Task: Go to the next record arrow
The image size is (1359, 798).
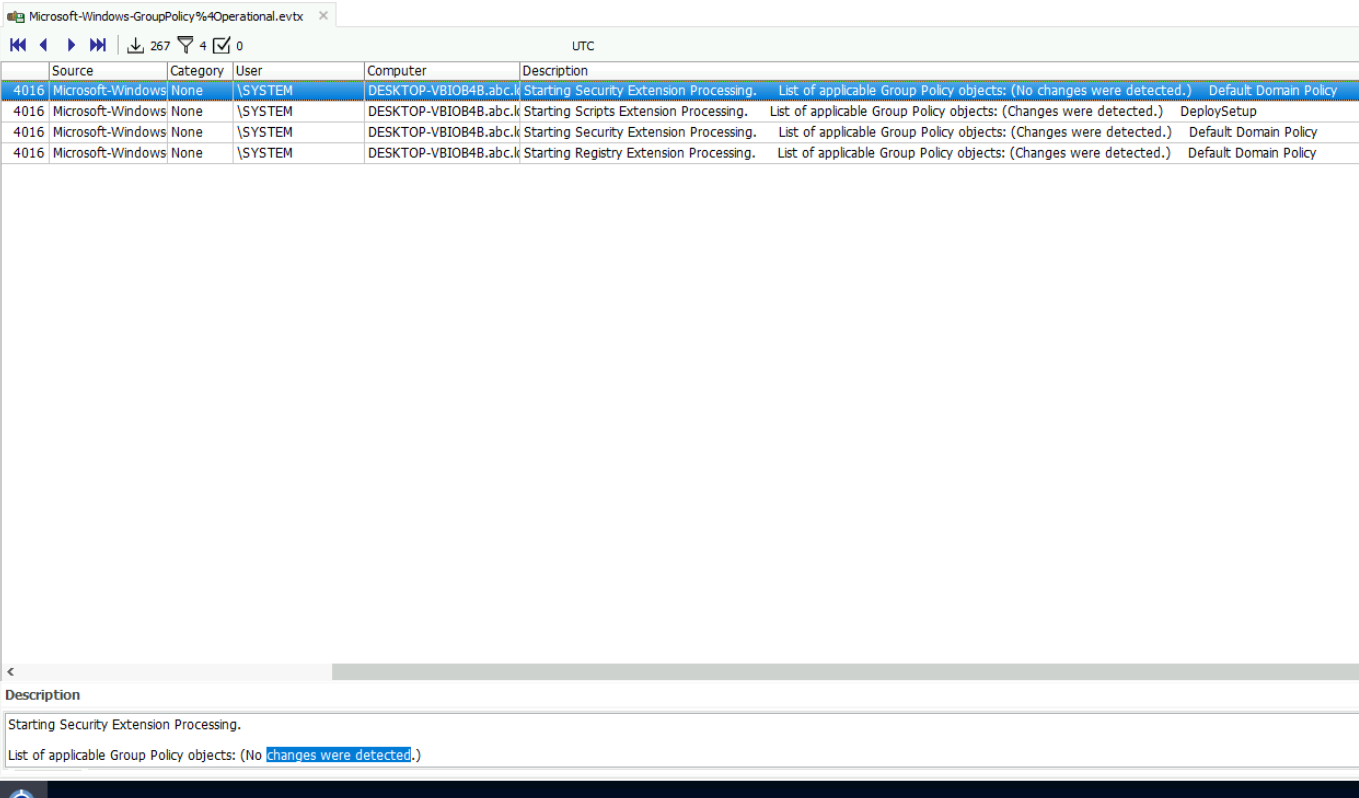Action: (71, 45)
